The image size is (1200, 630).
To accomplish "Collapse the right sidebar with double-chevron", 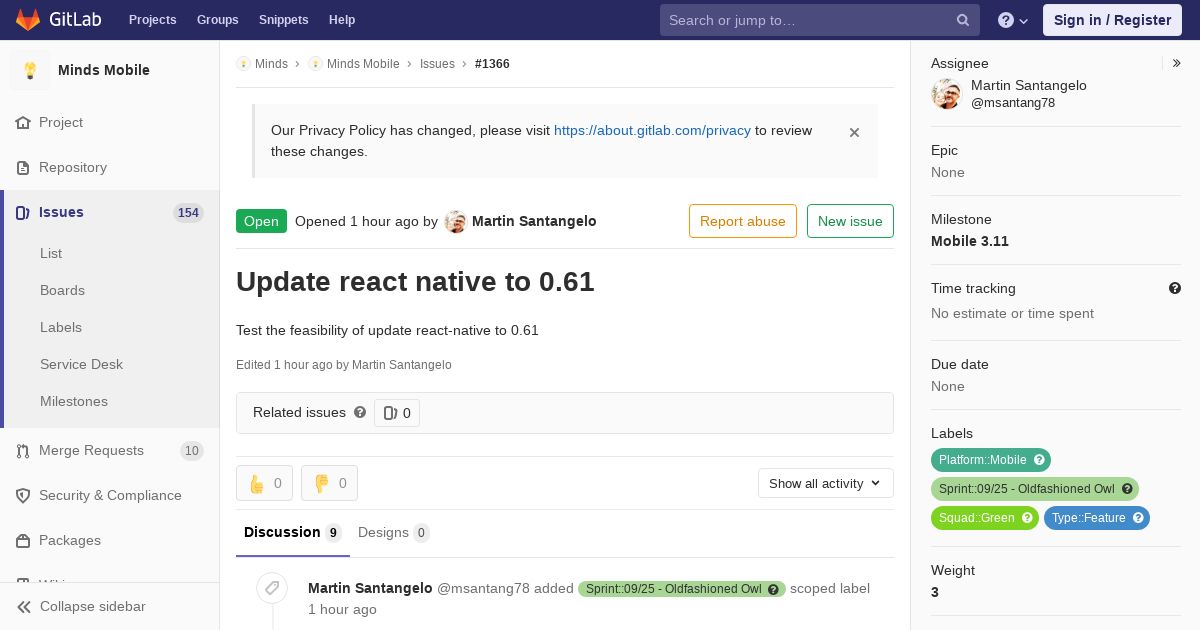I will pos(1177,63).
